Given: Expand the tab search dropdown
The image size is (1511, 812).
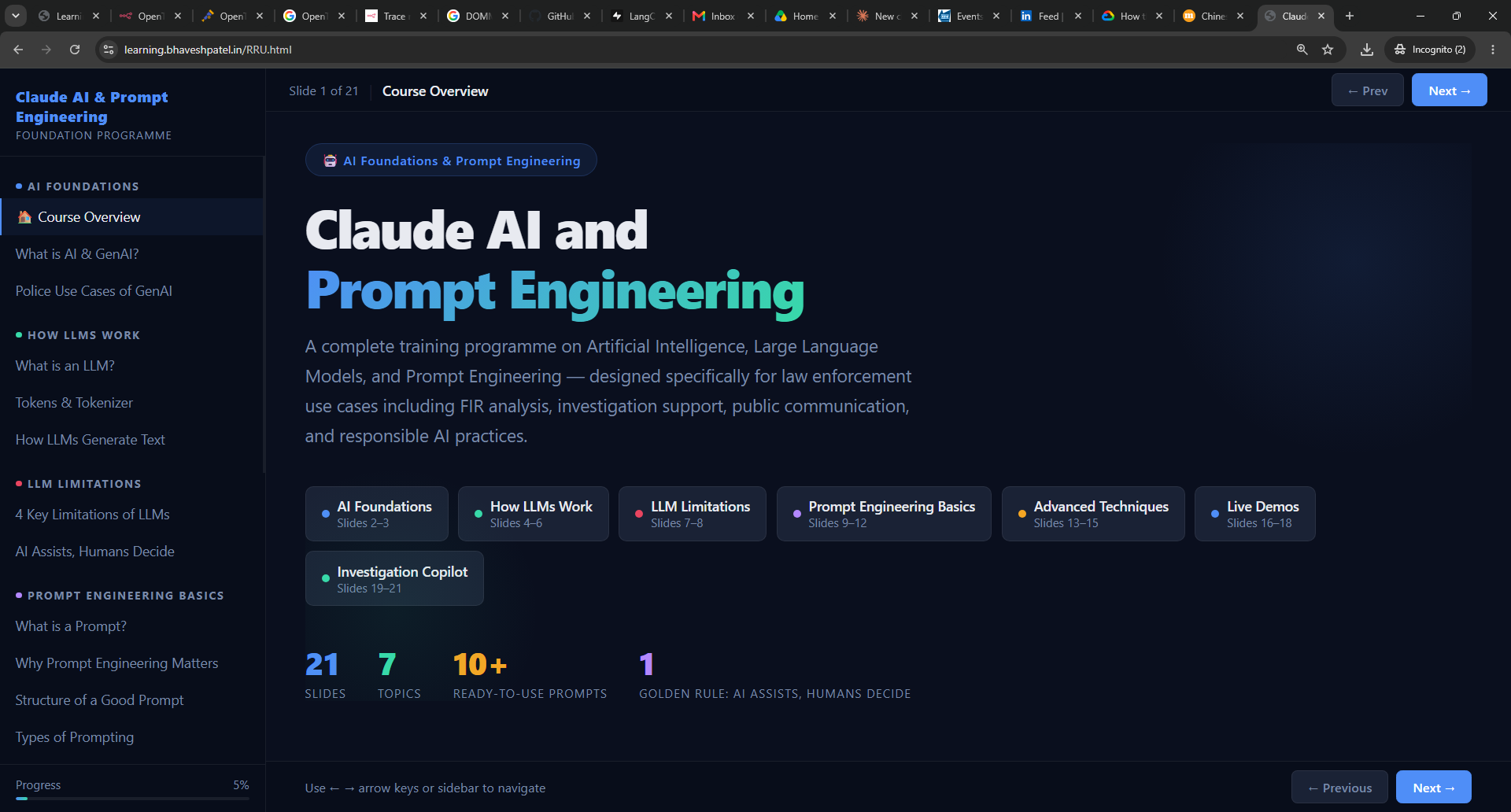Looking at the screenshot, I should [x=16, y=16].
